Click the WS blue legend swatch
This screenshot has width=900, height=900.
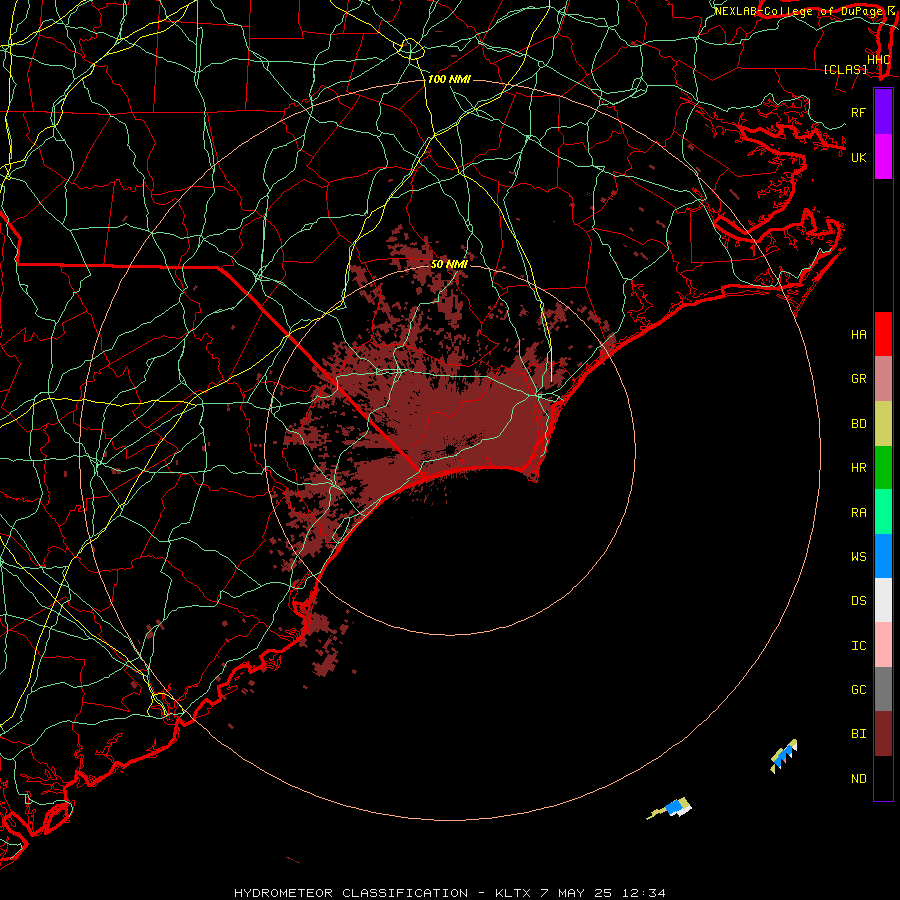883,556
